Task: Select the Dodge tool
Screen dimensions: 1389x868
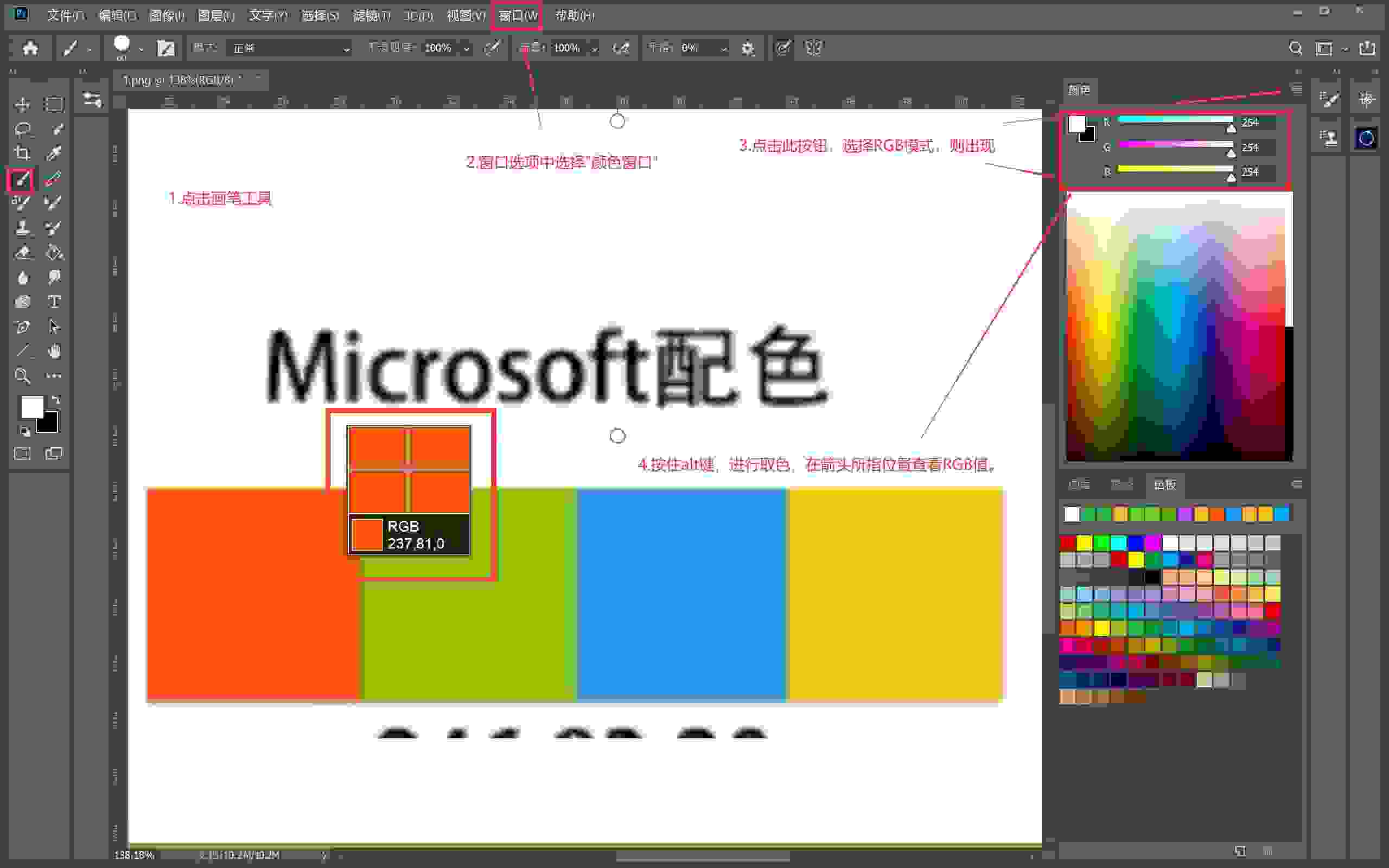Action: click(54, 278)
